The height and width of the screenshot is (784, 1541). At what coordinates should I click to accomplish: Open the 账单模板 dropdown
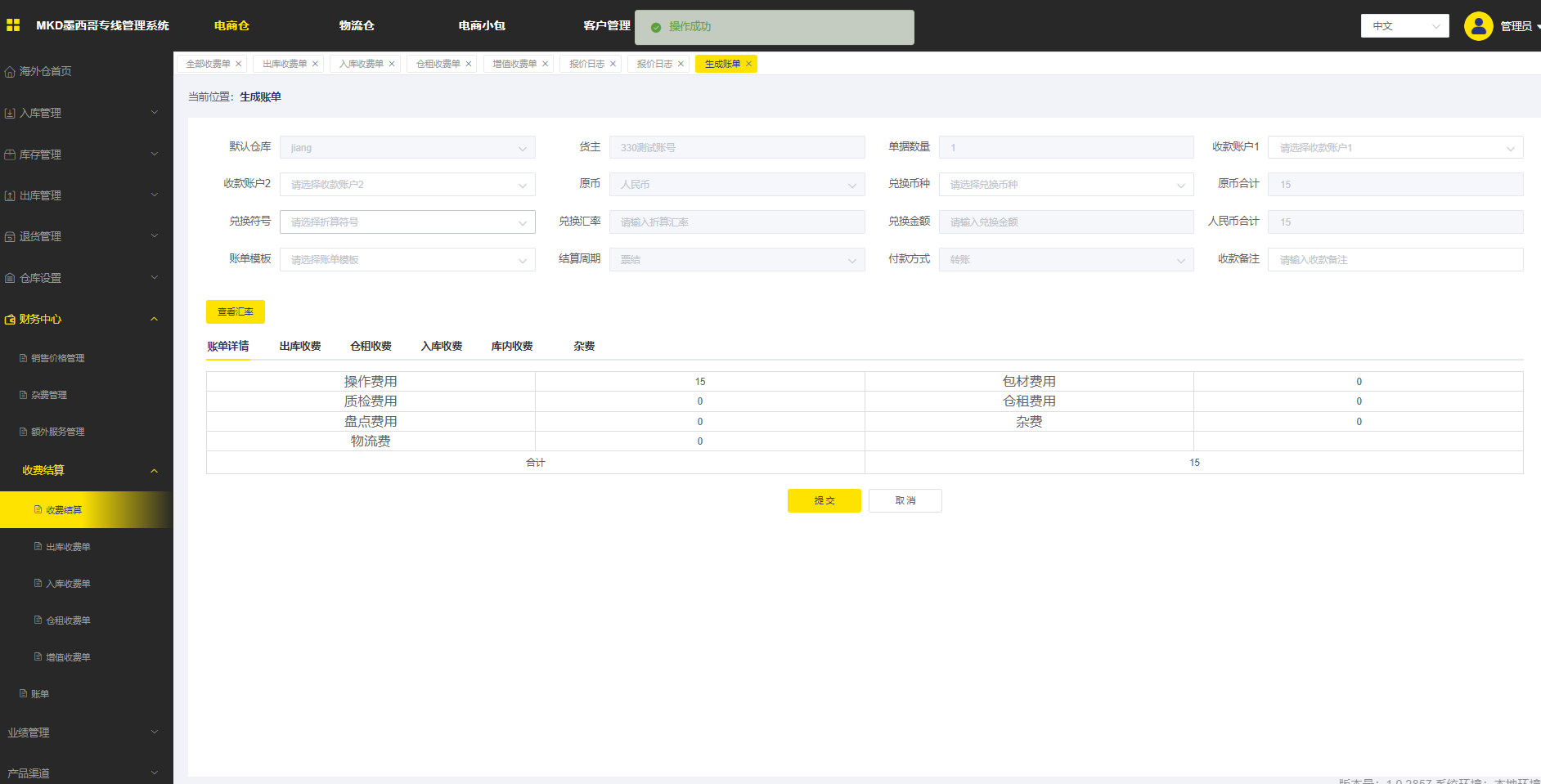pos(407,260)
